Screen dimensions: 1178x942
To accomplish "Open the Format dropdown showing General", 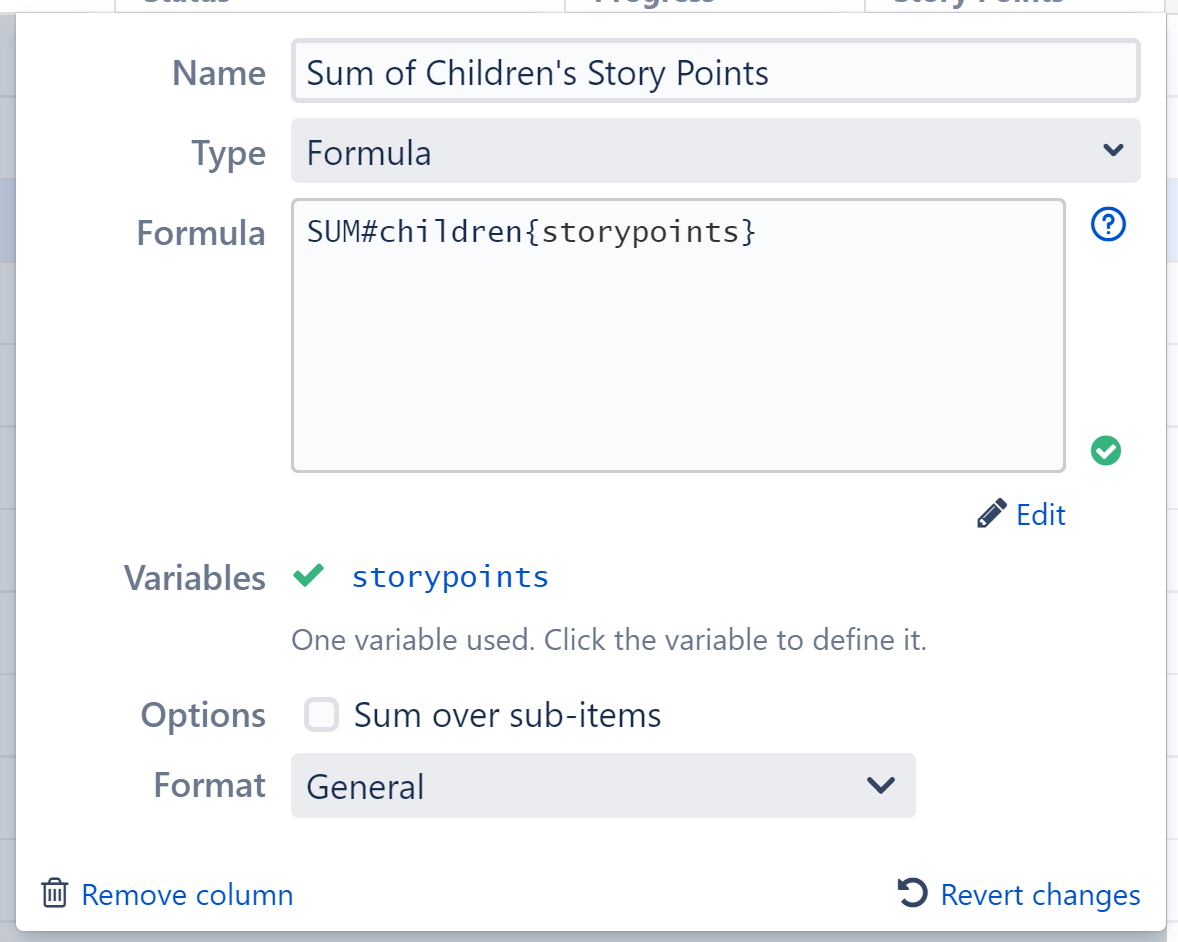I will pos(603,786).
